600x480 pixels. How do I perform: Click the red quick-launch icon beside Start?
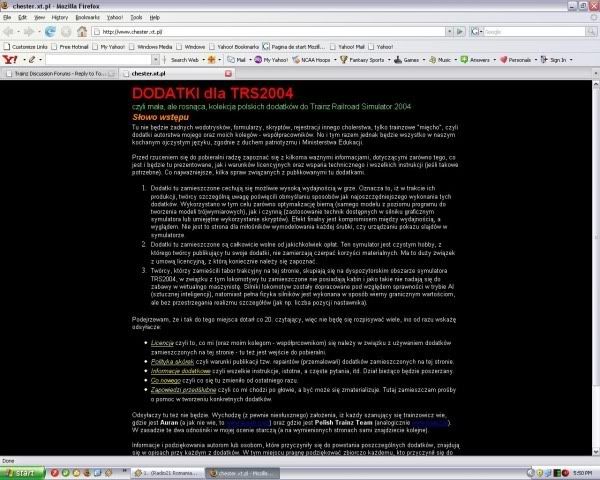tap(55, 473)
